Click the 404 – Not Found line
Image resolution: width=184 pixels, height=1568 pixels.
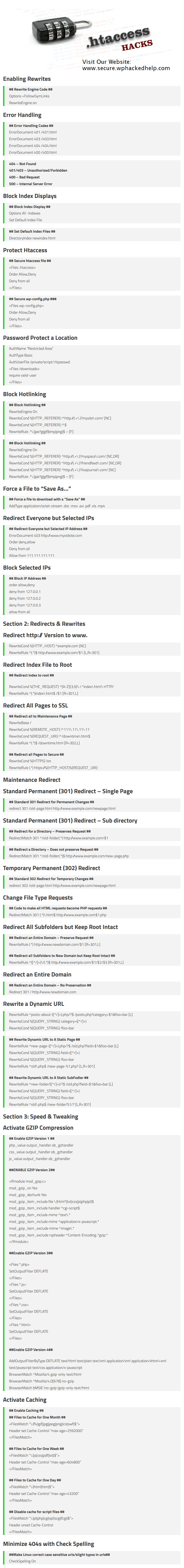click(x=23, y=164)
